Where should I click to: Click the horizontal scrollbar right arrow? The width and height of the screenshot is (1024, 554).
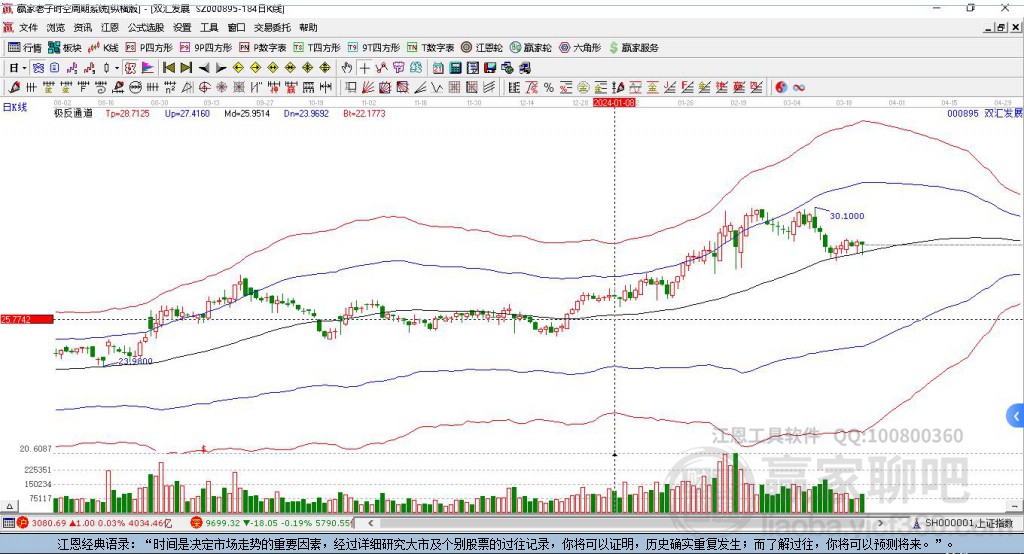point(880,523)
